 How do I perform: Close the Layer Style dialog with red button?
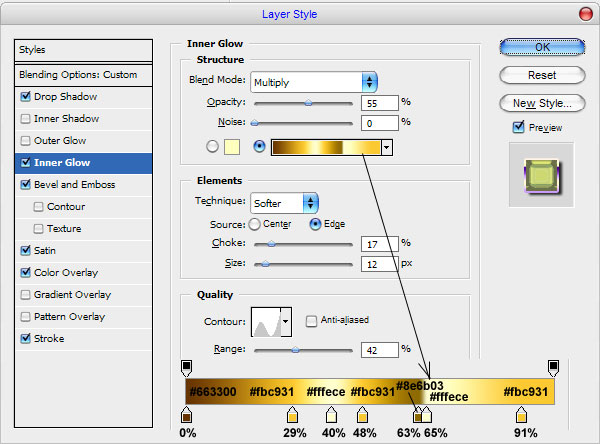tap(585, 14)
